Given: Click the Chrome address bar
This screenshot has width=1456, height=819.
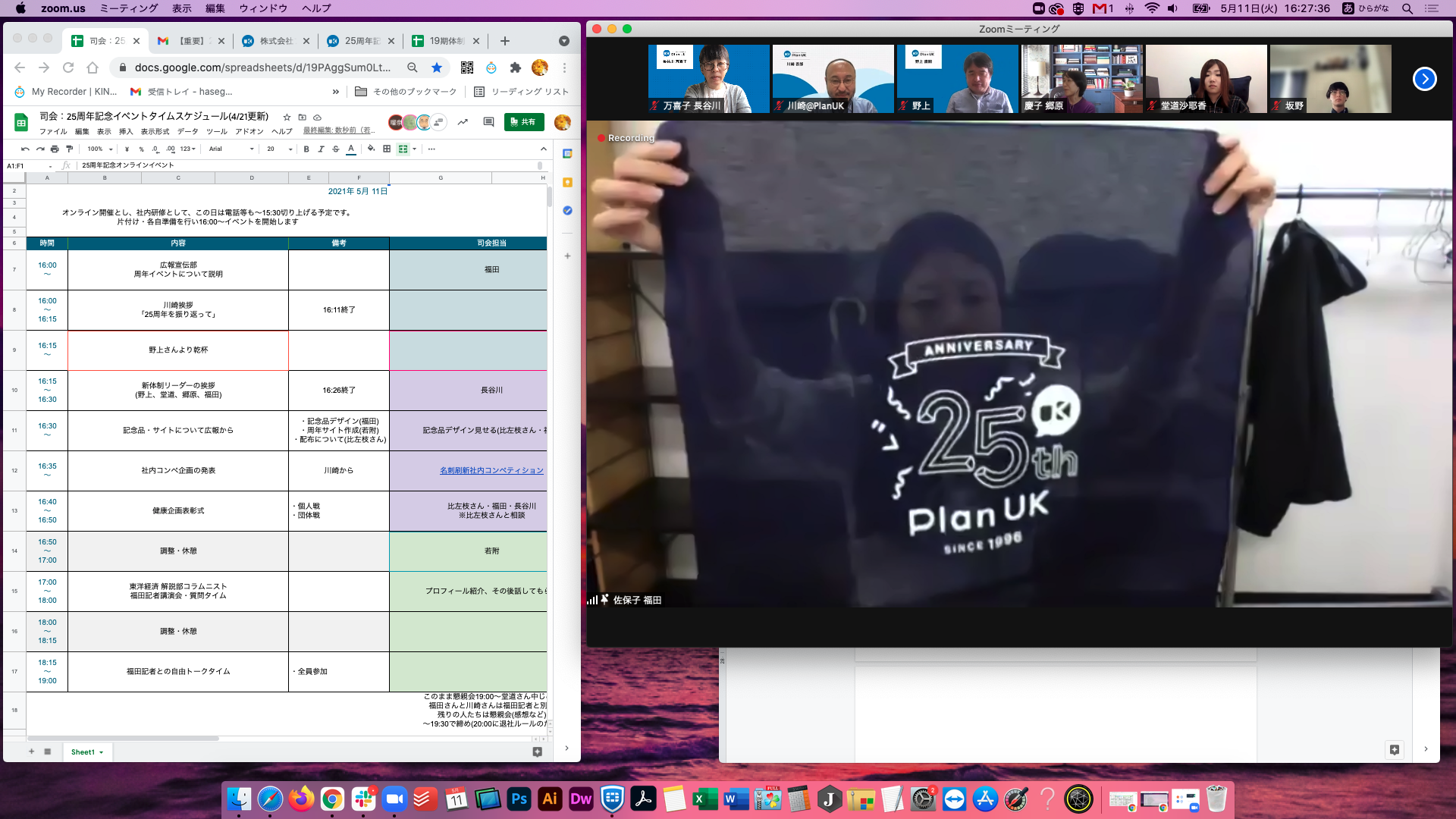Looking at the screenshot, I should pyautogui.click(x=262, y=67).
